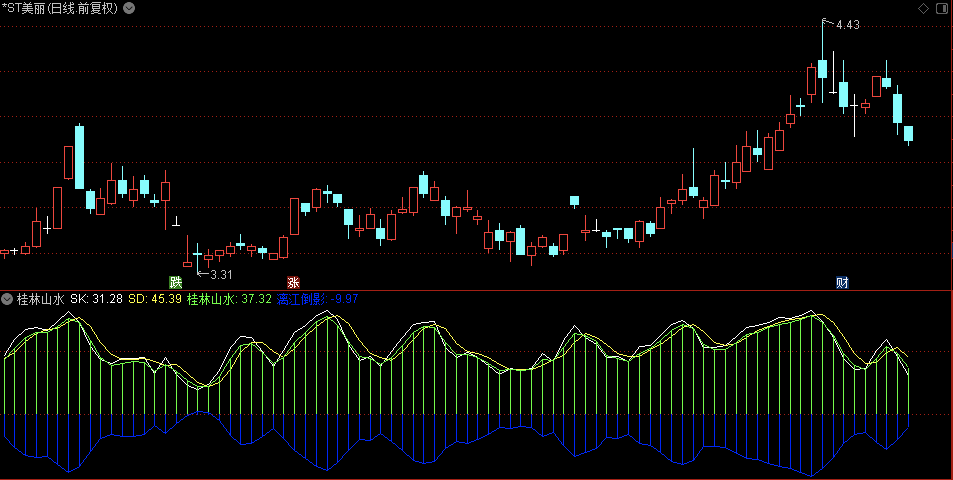Click the SD: 45.39 value
953x480 pixels.
(x=154, y=299)
